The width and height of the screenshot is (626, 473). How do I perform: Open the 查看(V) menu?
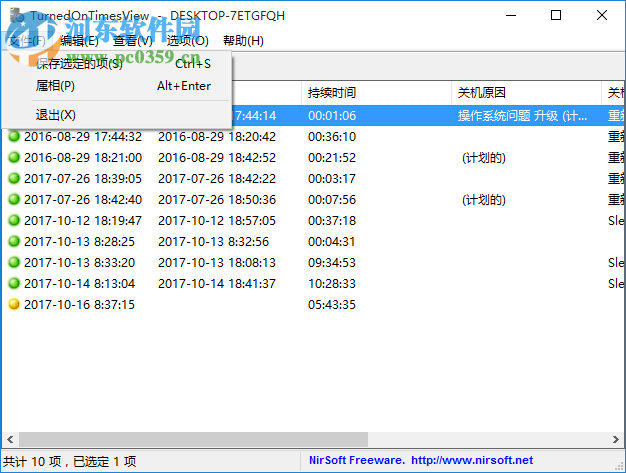pos(133,41)
